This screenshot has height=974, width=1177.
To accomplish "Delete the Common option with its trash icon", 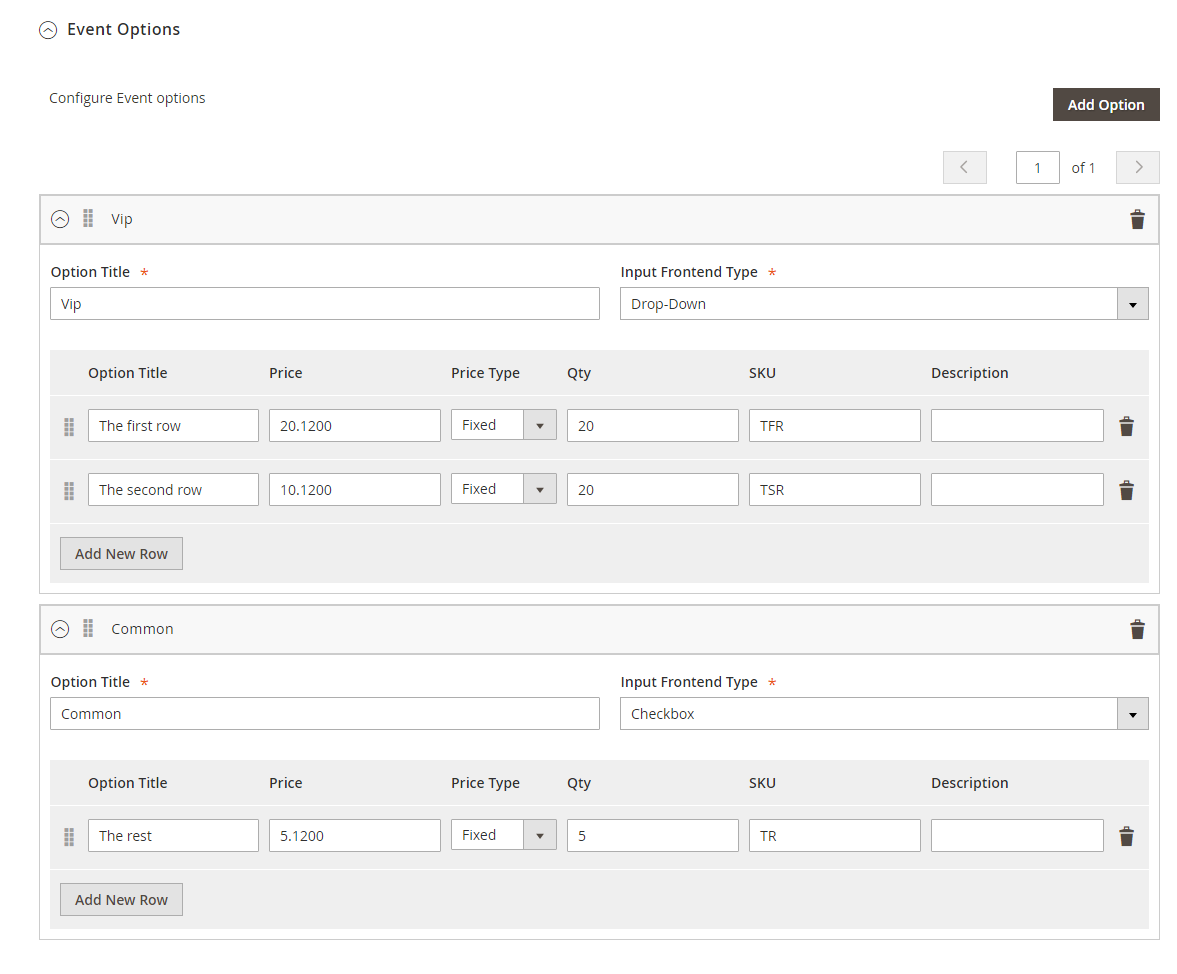I will [x=1137, y=629].
